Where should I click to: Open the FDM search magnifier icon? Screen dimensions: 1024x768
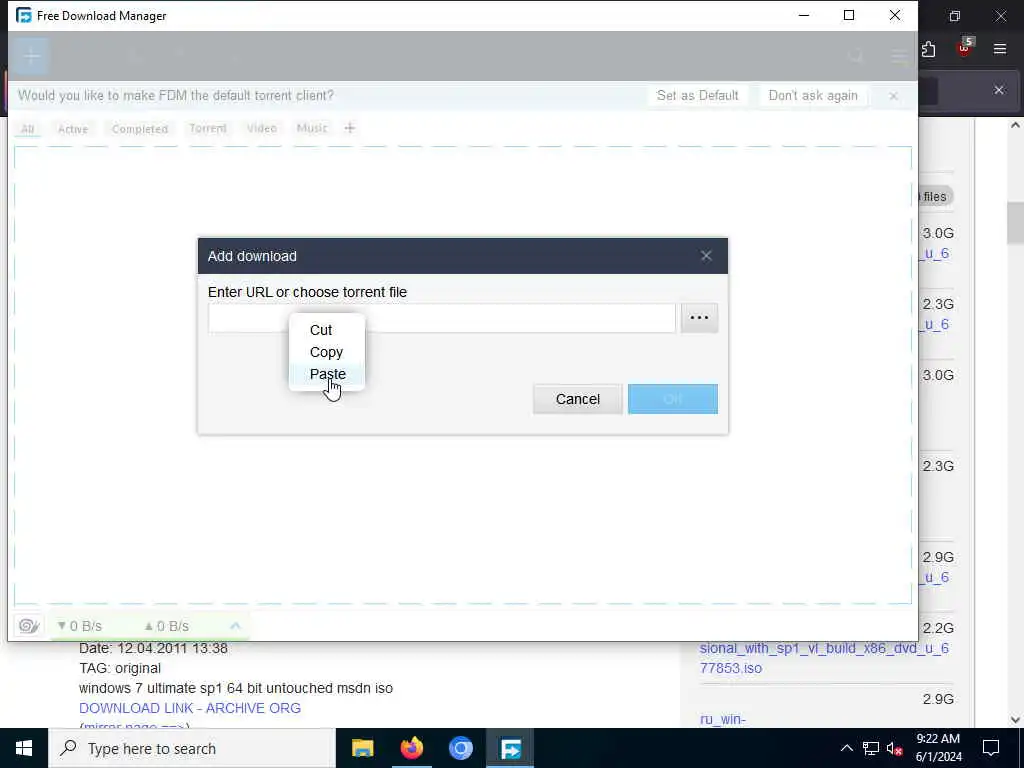pyautogui.click(x=856, y=57)
